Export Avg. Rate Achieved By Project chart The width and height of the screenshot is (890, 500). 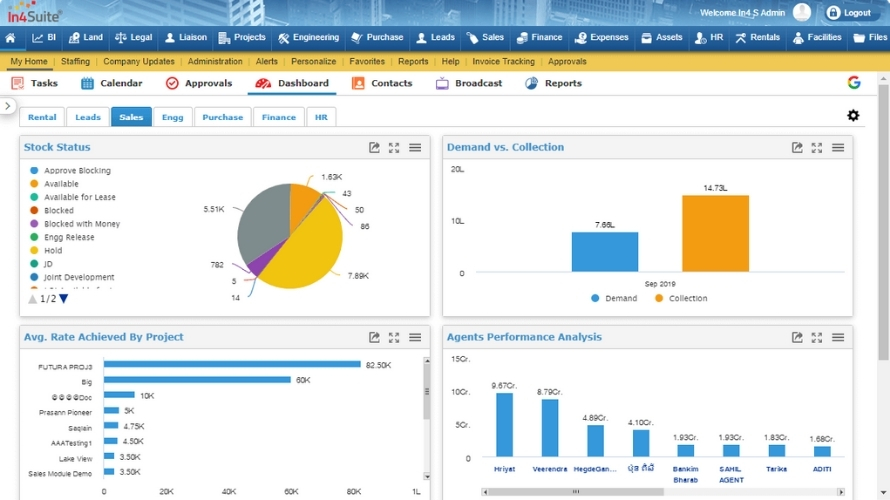[x=374, y=337]
